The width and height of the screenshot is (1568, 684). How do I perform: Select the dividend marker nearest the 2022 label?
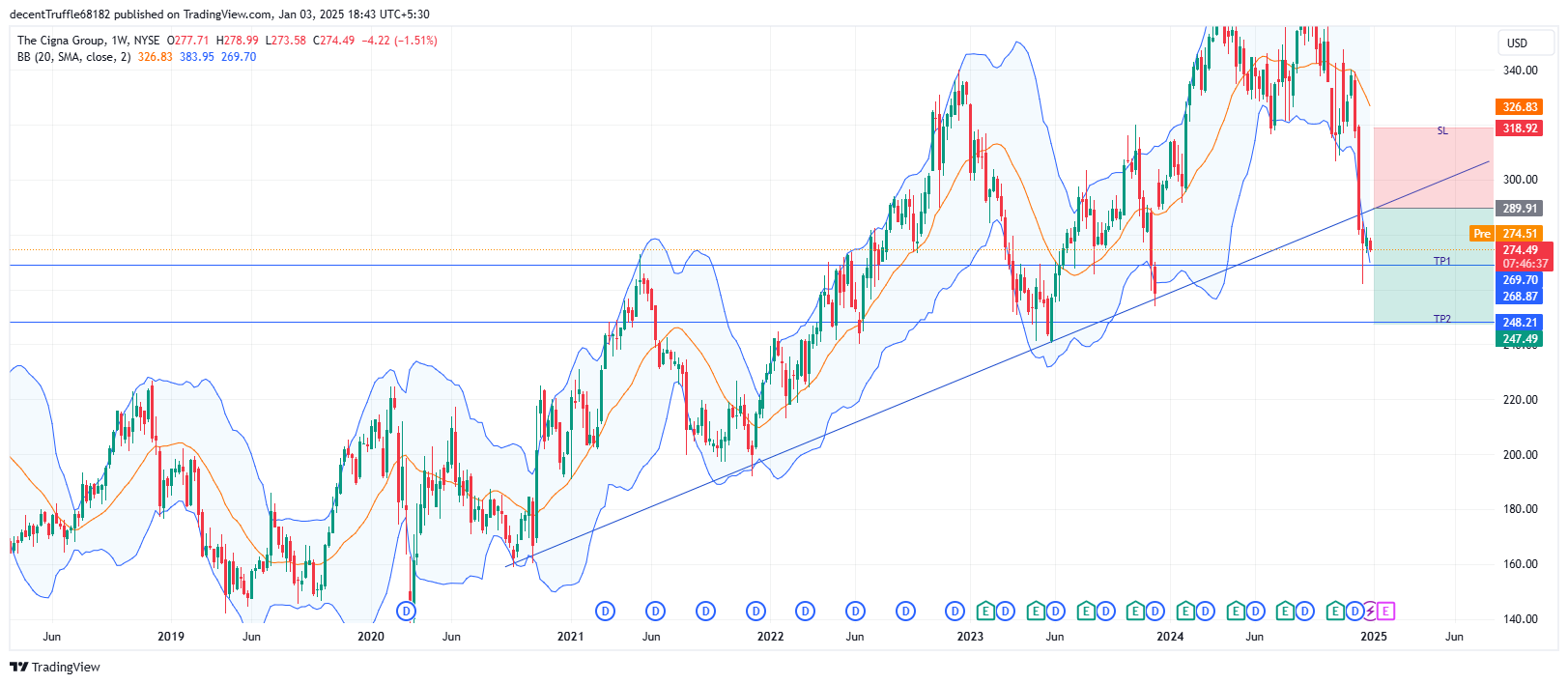[x=755, y=611]
